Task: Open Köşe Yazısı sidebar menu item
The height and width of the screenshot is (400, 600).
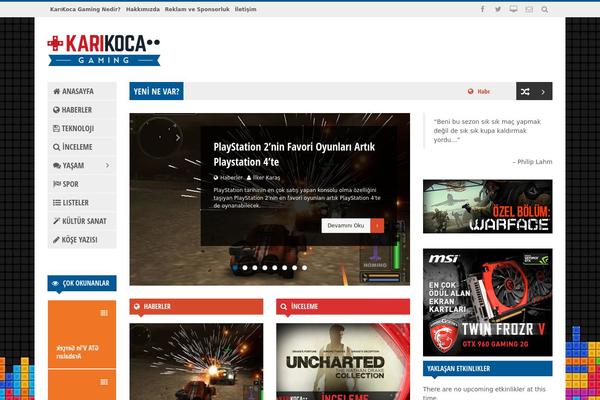Action: pos(82,240)
